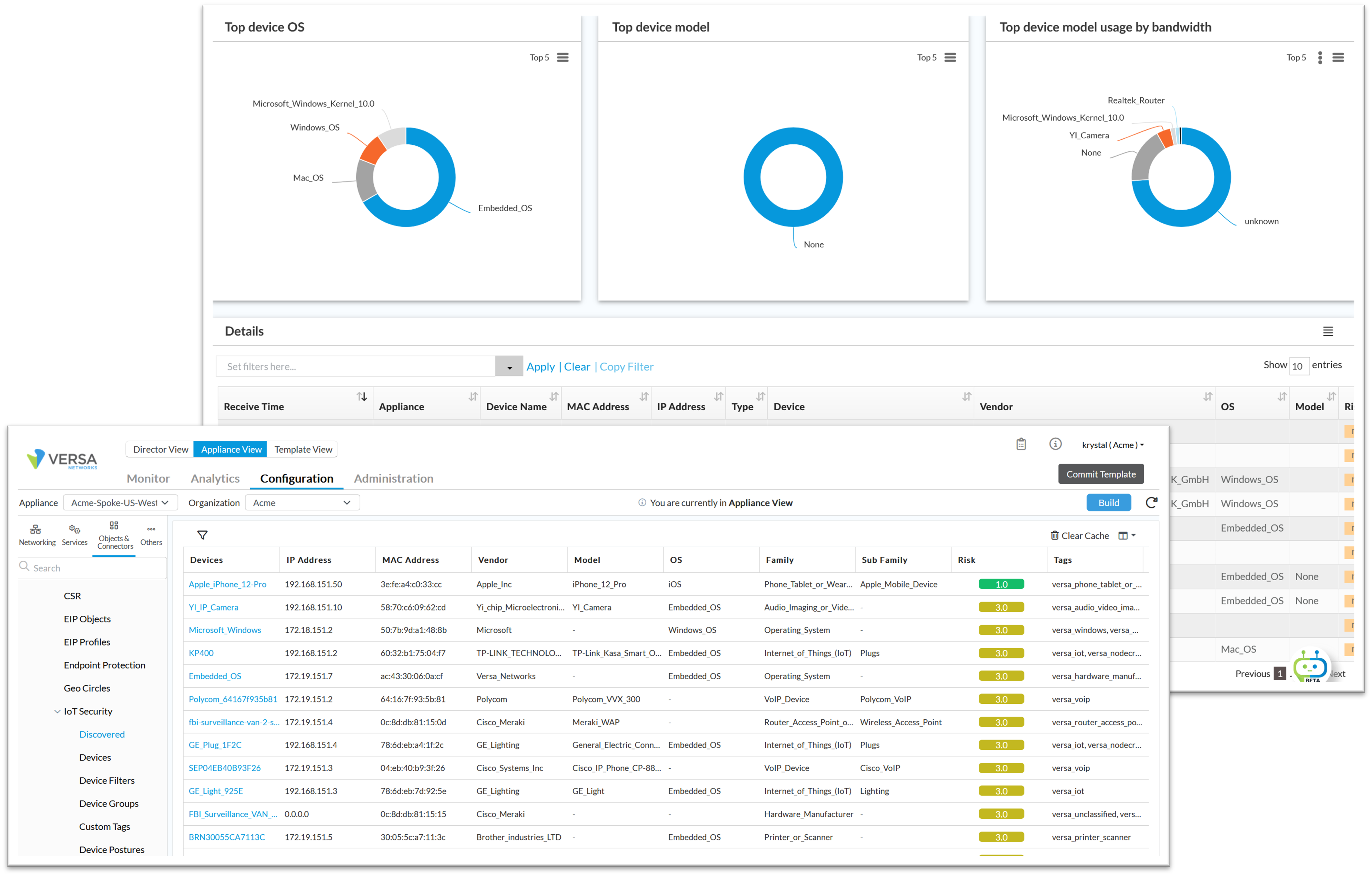
Task: Open the Services icon in left toolbar
Action: (74, 535)
